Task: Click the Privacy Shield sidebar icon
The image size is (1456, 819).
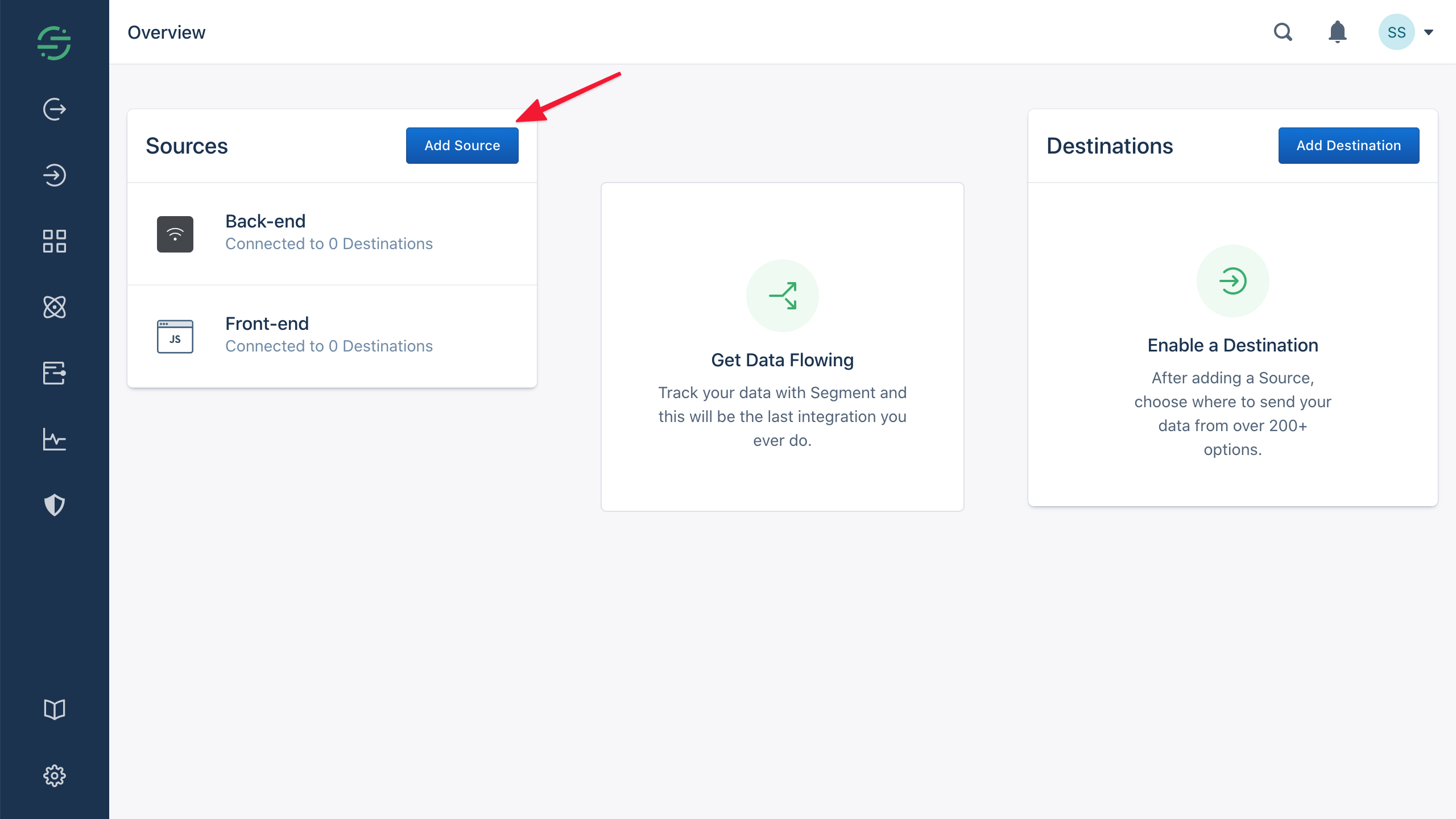Action: point(55,505)
